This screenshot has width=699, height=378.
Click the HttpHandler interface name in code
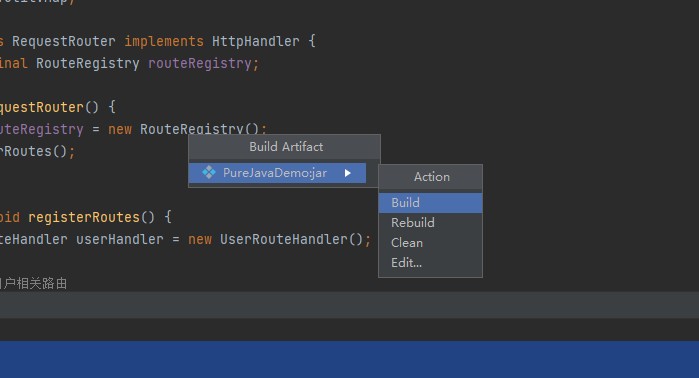pos(255,41)
